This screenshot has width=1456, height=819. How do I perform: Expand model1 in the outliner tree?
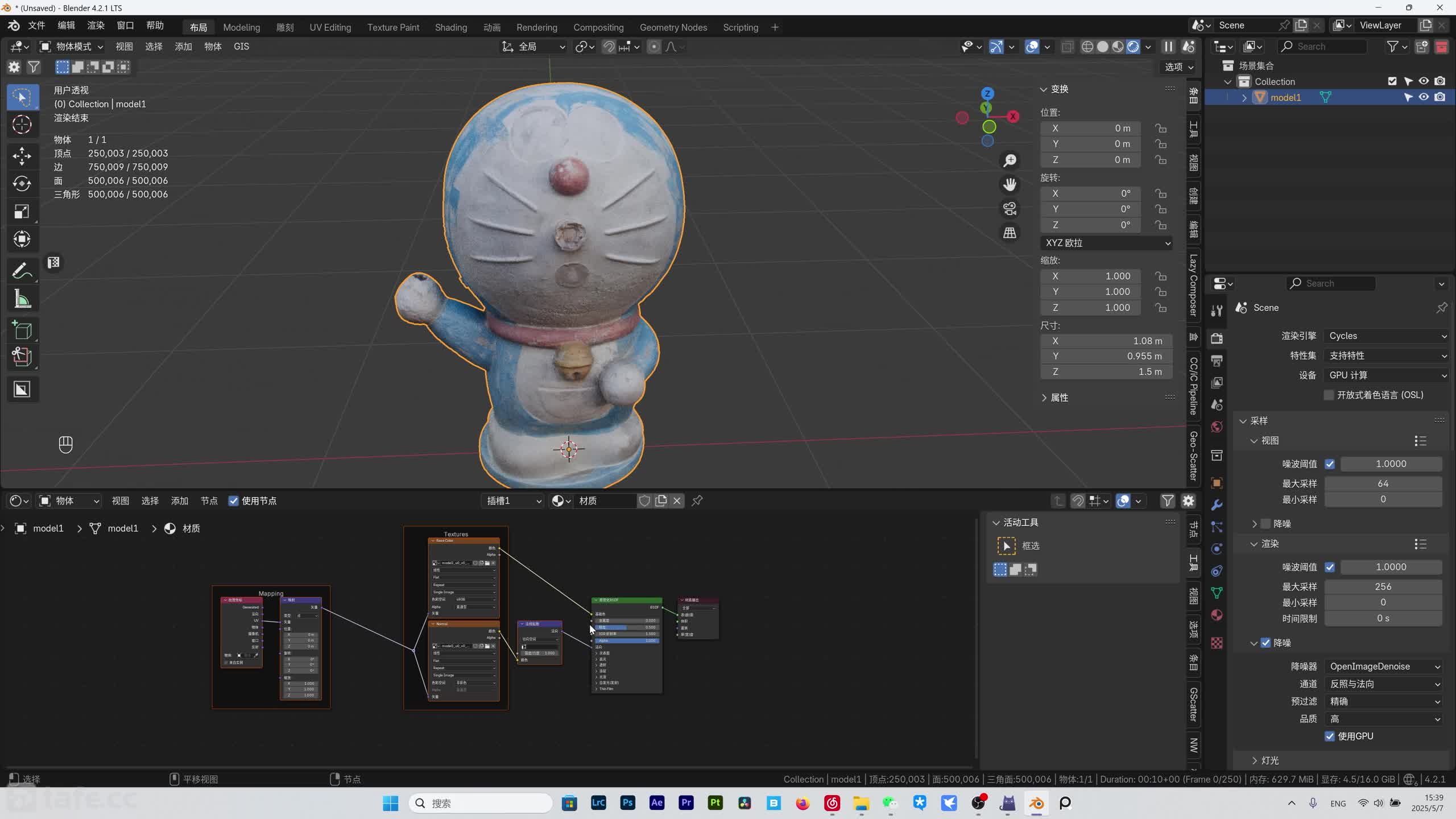click(1244, 98)
